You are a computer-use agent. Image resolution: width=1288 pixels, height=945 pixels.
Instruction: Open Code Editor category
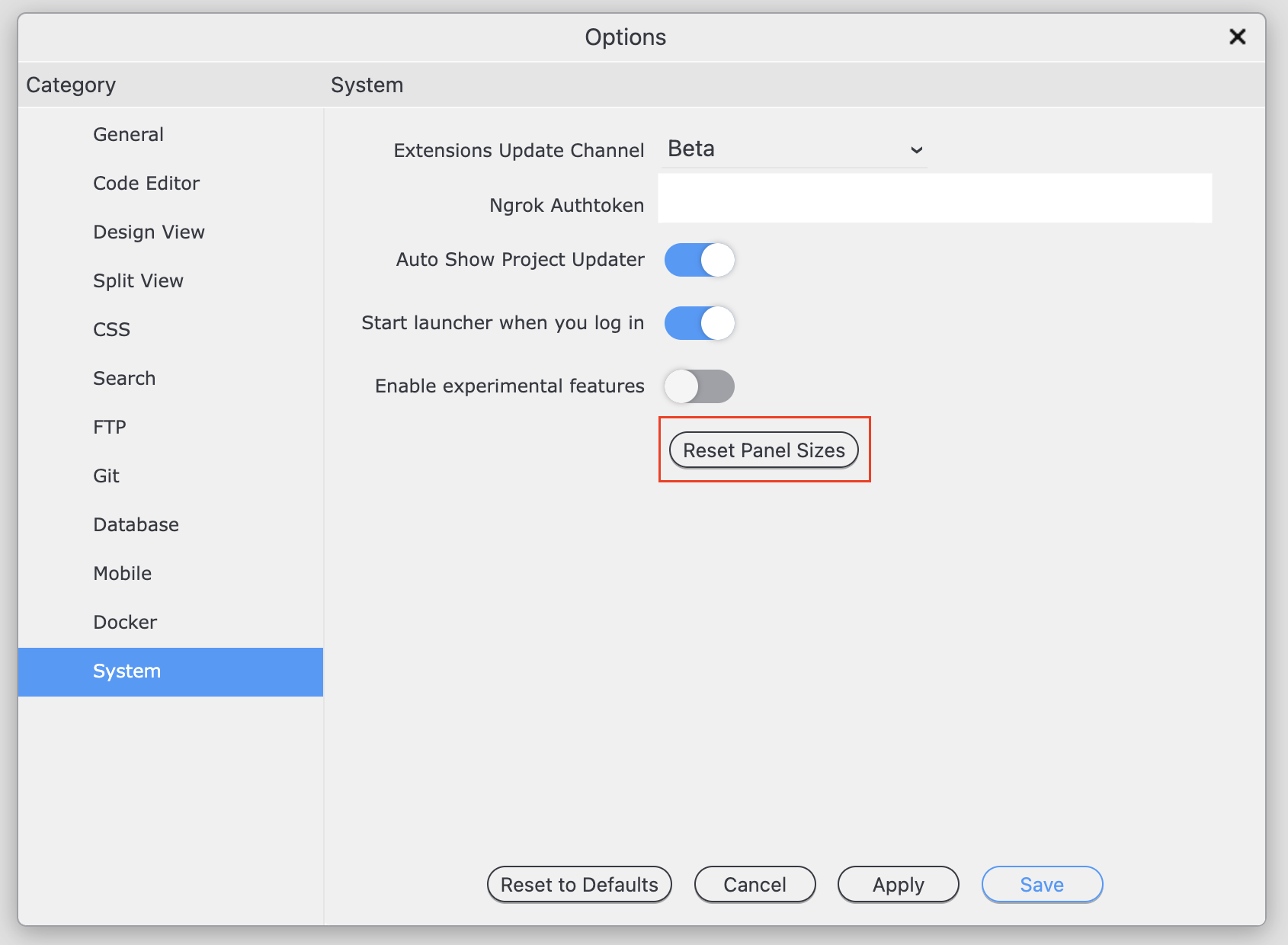click(x=146, y=184)
